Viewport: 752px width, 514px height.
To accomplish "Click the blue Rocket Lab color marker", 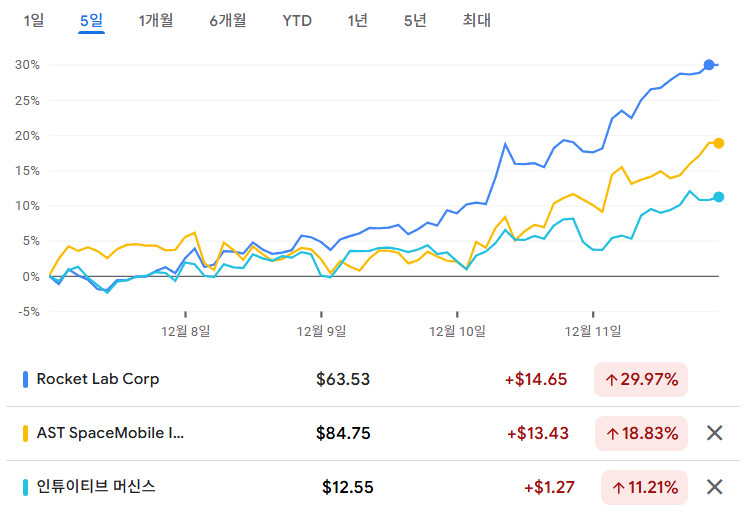I will (25, 379).
